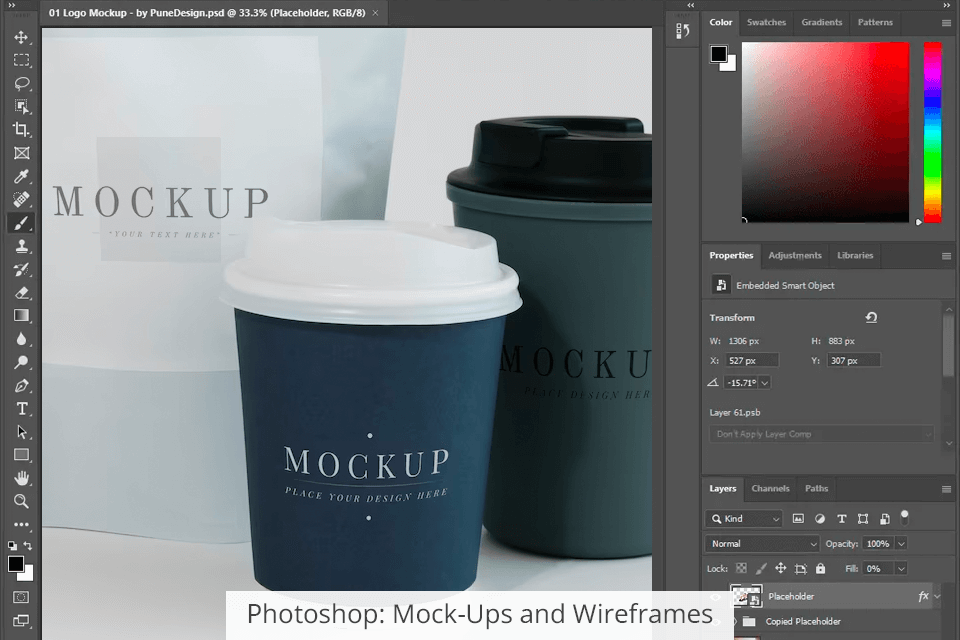
Task: Select the Hand tool
Action: (x=21, y=478)
